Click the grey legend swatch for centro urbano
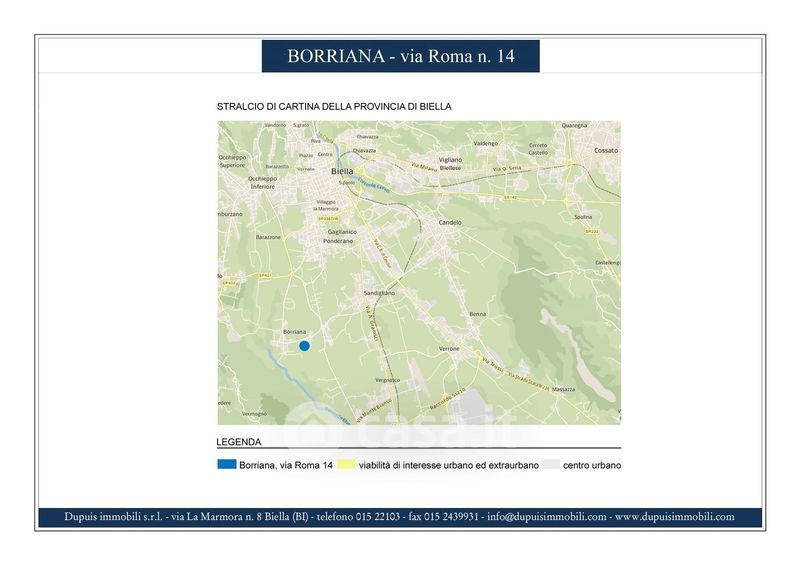 (x=551, y=464)
